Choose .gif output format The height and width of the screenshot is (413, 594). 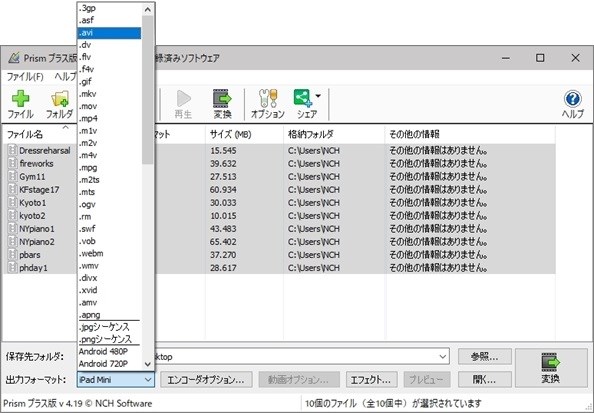click(x=109, y=82)
